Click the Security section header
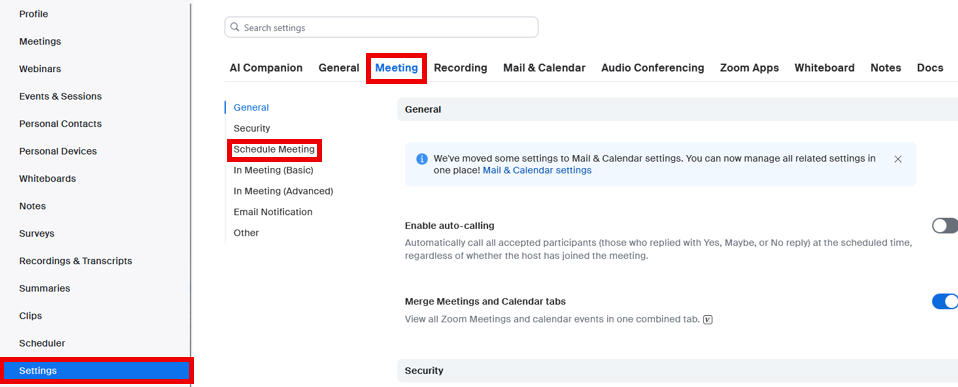The width and height of the screenshot is (958, 387). point(678,370)
